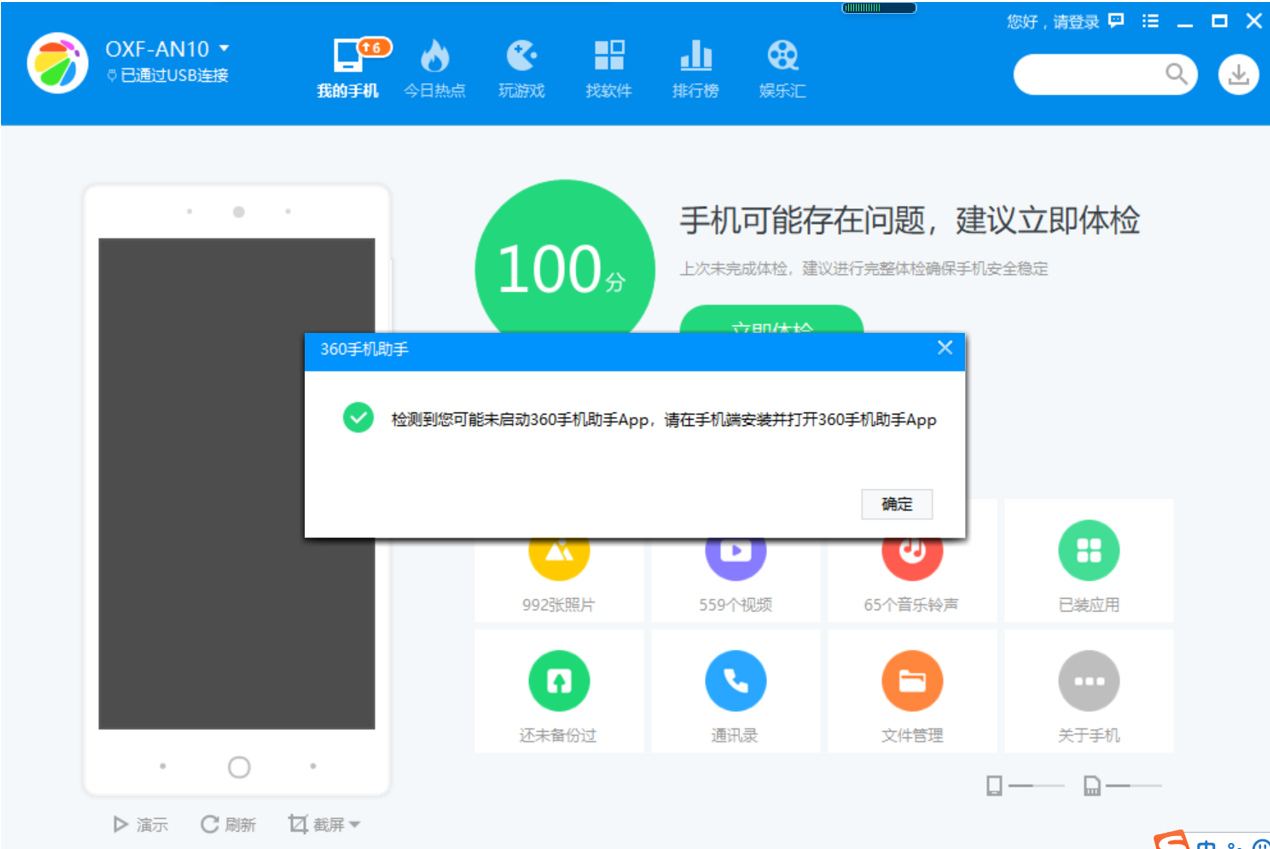Open the 已装应用 installed apps tile

(1089, 562)
